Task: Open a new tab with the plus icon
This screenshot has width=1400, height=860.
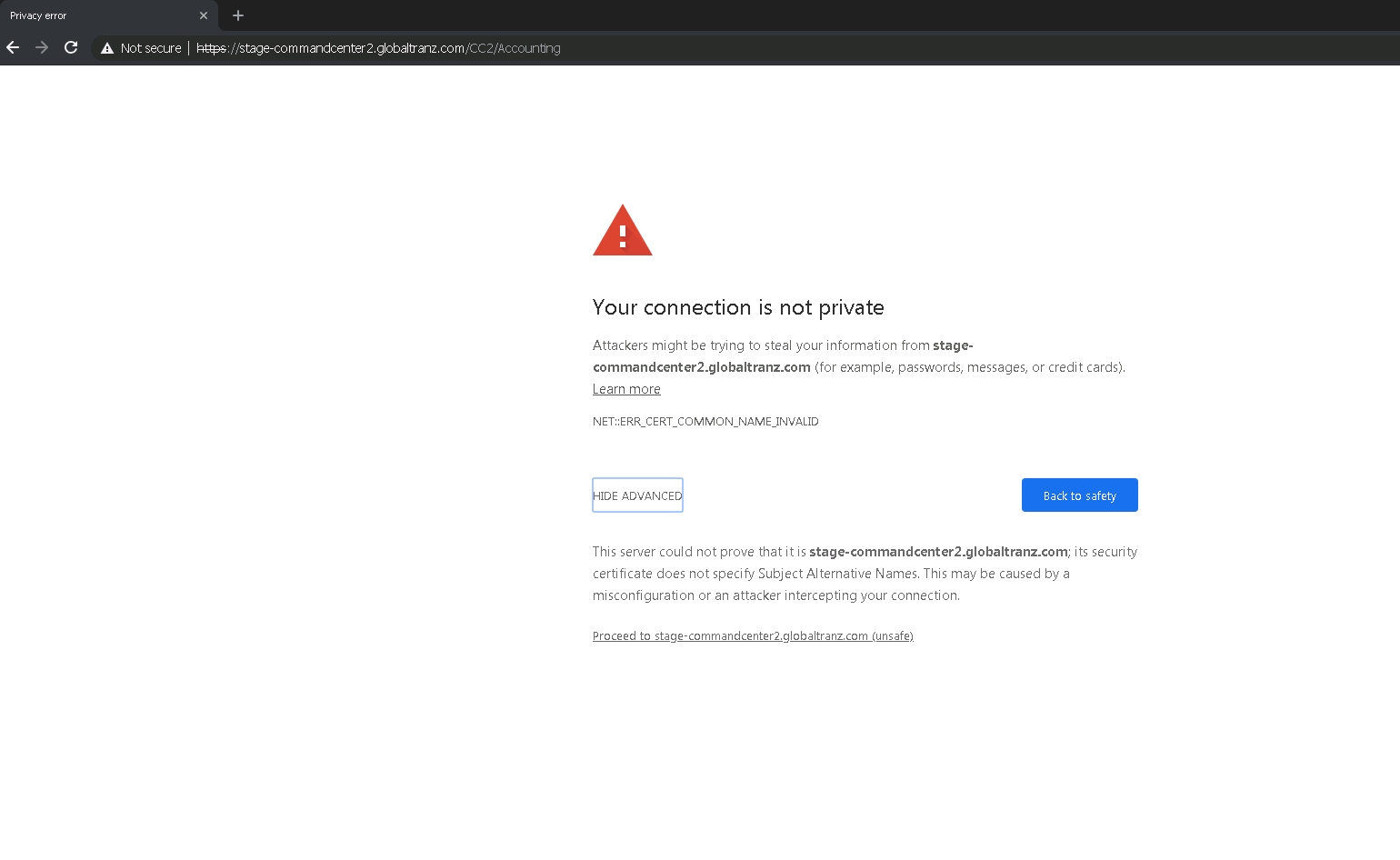Action: (x=238, y=15)
